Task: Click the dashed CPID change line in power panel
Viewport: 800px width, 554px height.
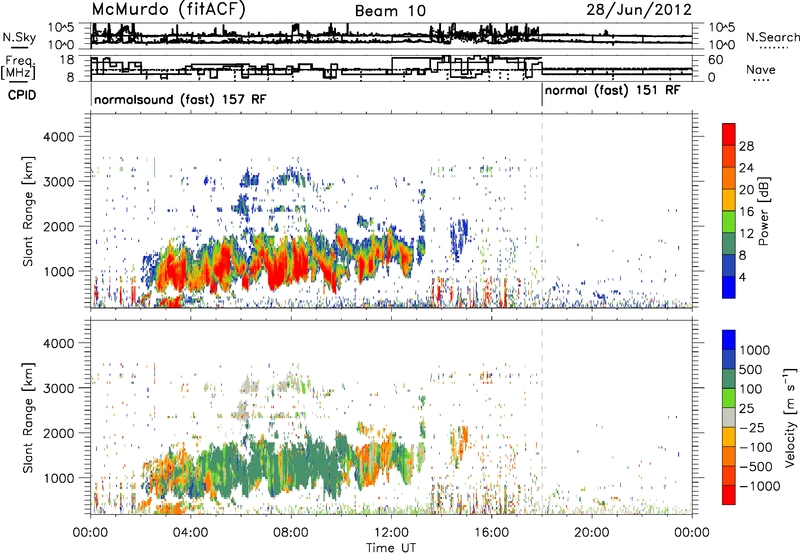Action: click(x=542, y=211)
